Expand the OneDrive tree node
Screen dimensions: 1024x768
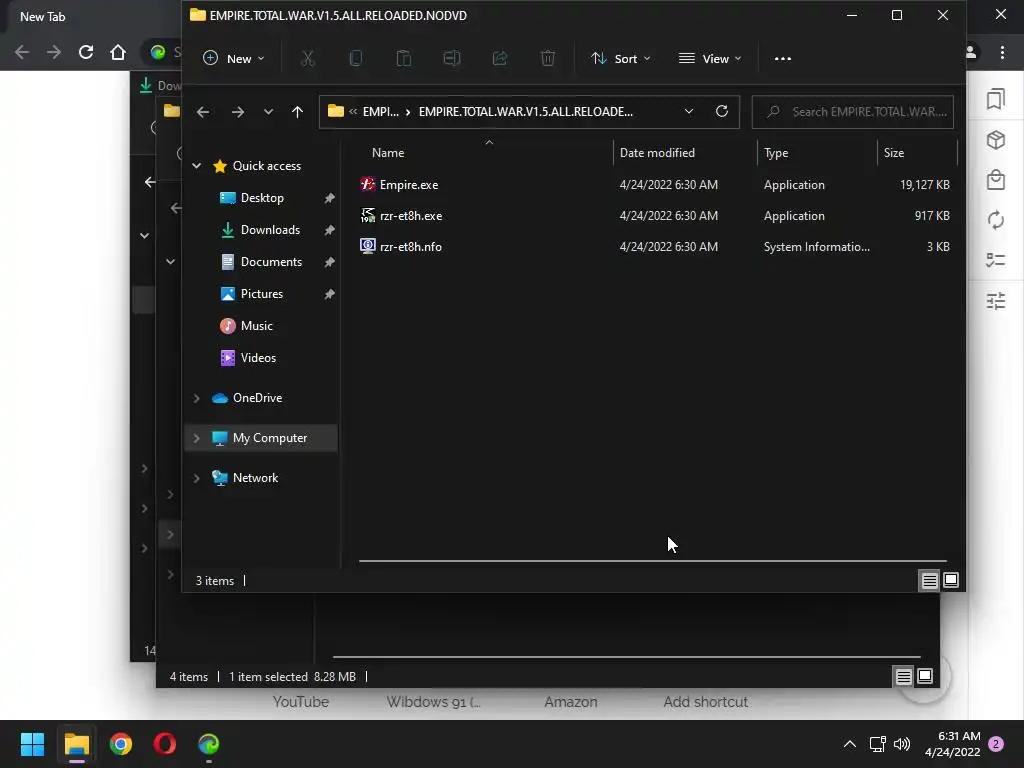[197, 398]
